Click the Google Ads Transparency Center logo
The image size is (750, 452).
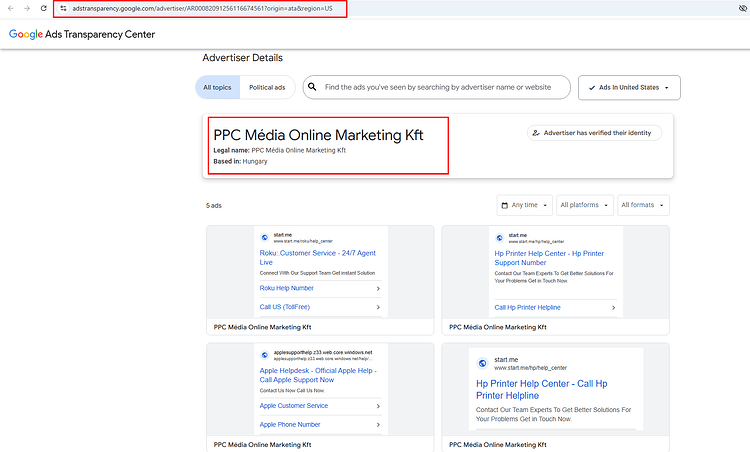(82, 34)
